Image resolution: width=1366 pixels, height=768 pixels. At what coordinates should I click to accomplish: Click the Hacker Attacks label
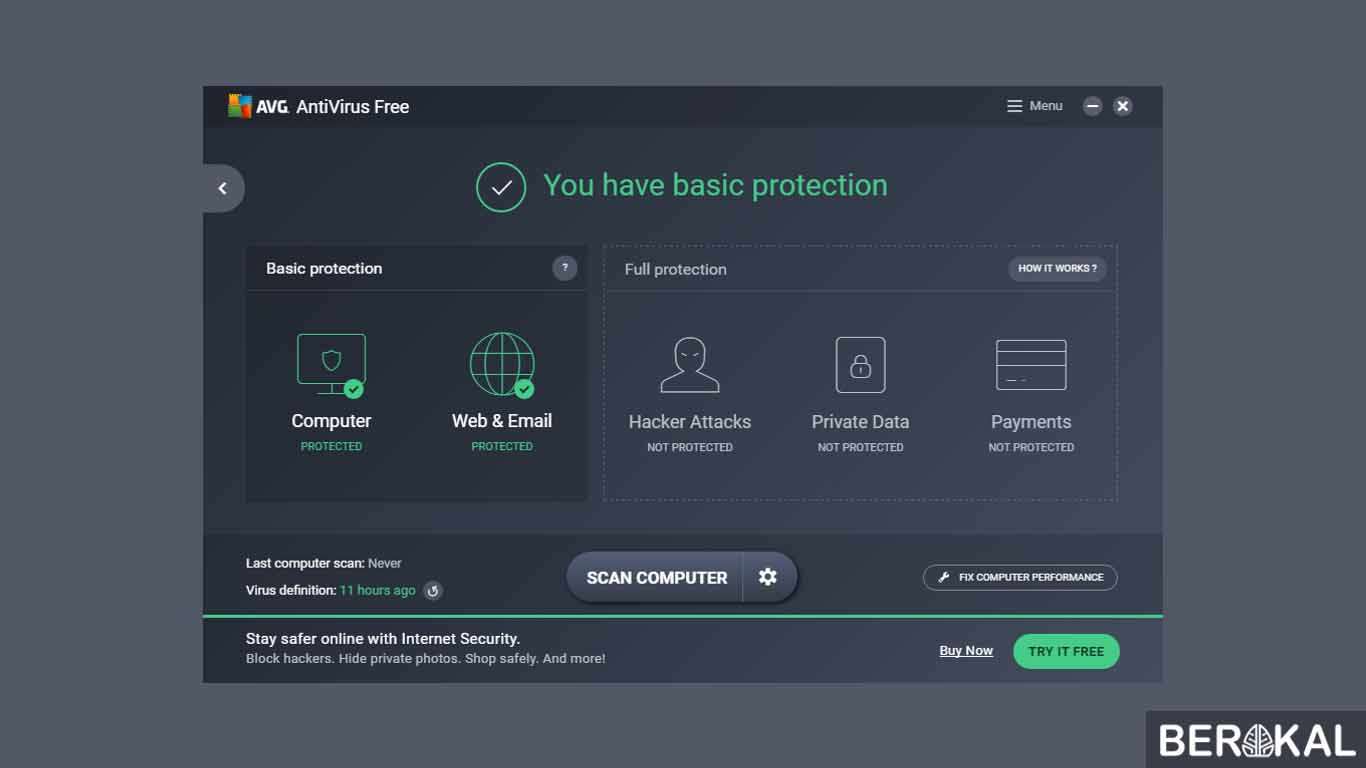coord(690,422)
